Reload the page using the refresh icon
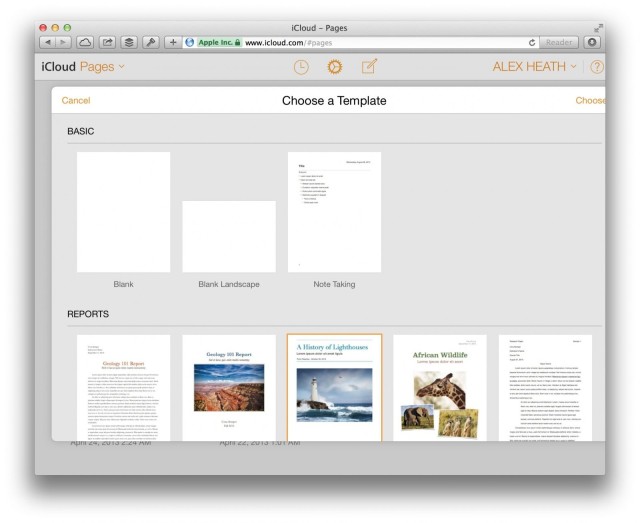Image resolution: width=640 pixels, height=523 pixels. click(532, 43)
